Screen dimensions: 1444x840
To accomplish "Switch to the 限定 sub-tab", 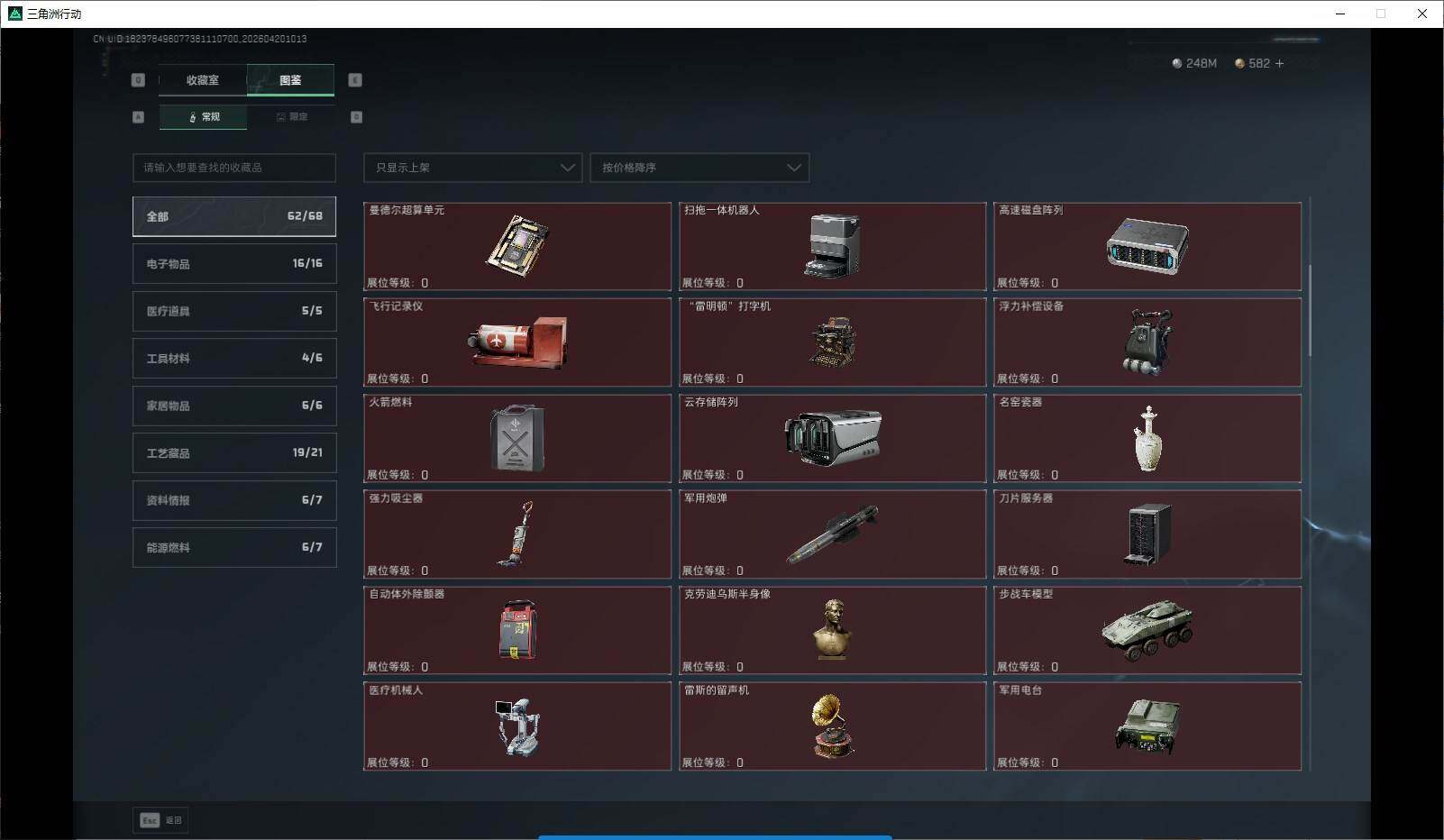I will point(291,117).
